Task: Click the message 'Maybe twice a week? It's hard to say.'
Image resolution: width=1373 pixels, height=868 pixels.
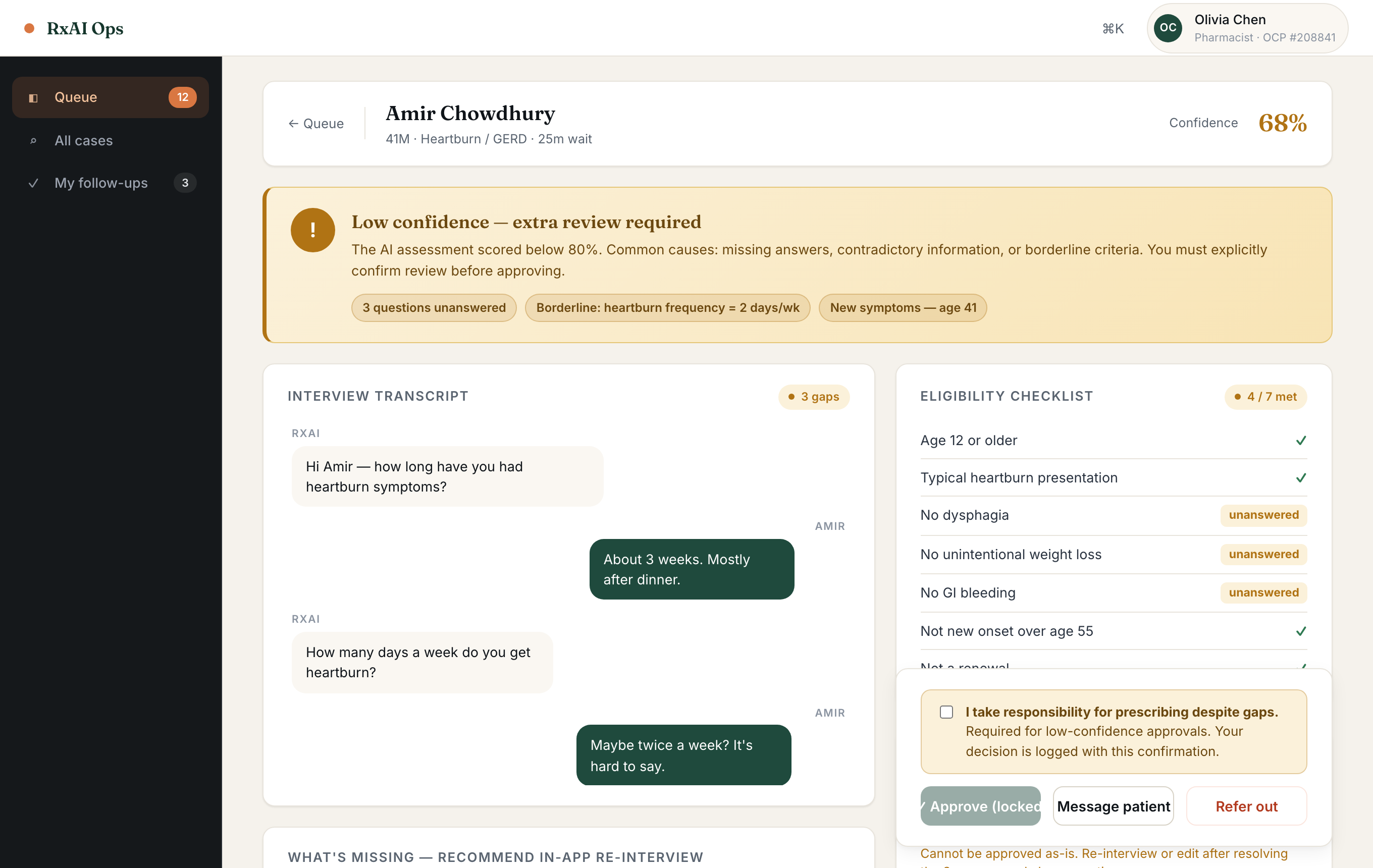Action: 683,755
